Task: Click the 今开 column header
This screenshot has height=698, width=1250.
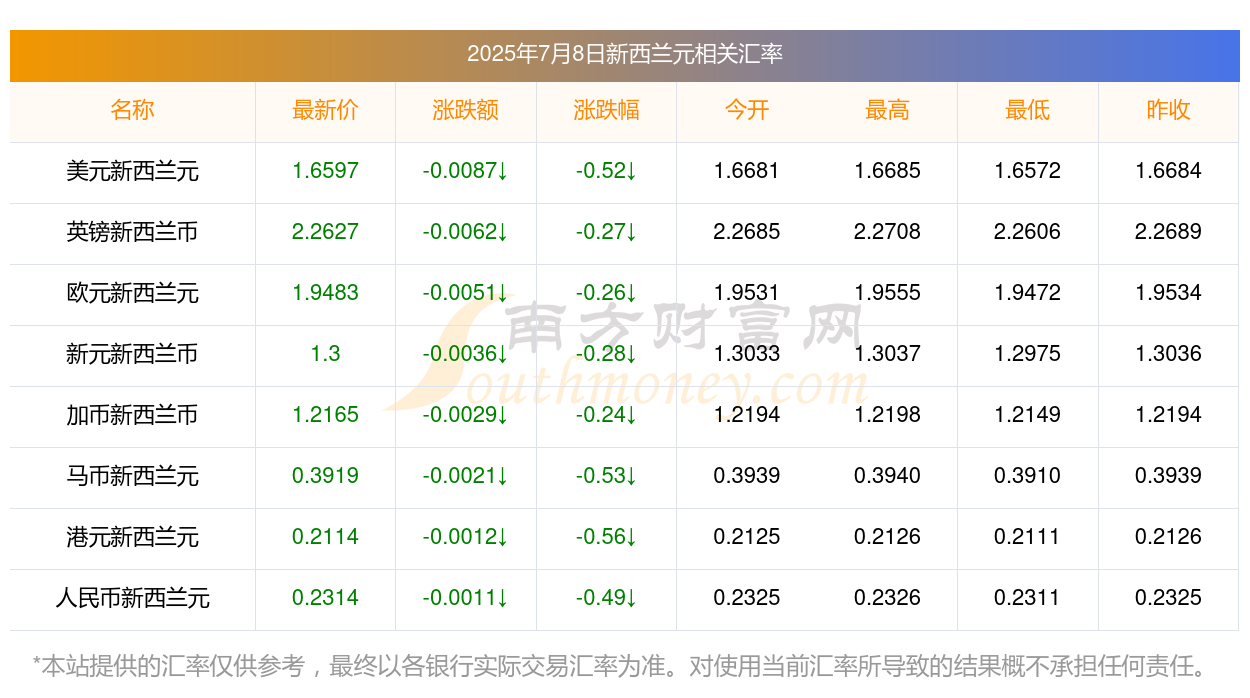Action: [747, 110]
